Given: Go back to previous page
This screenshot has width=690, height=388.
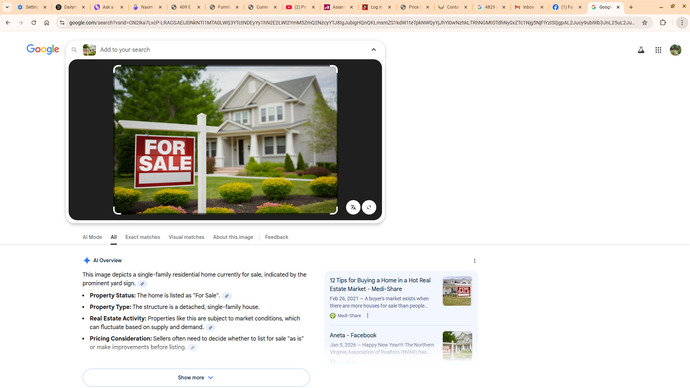Looking at the screenshot, I should coord(8,22).
